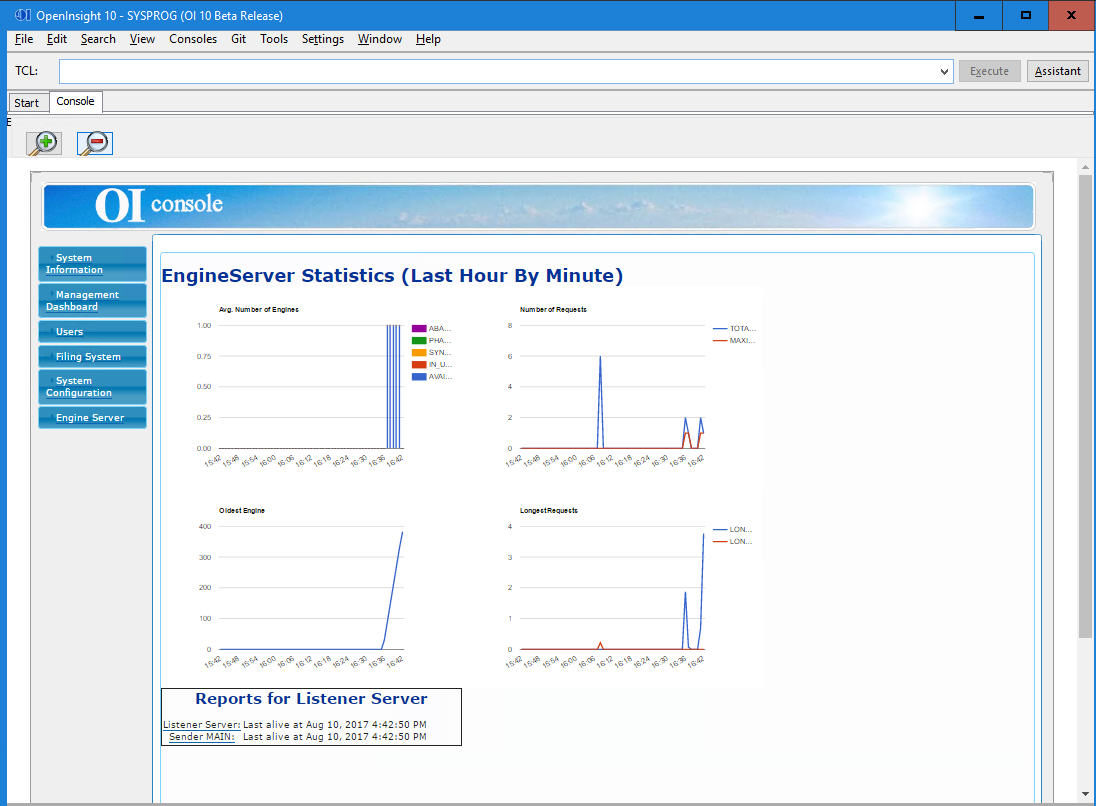Click the "EngineServer Statistics (Last Hour By Minute)" heading
Image resolution: width=1096 pixels, height=806 pixels.
point(392,275)
